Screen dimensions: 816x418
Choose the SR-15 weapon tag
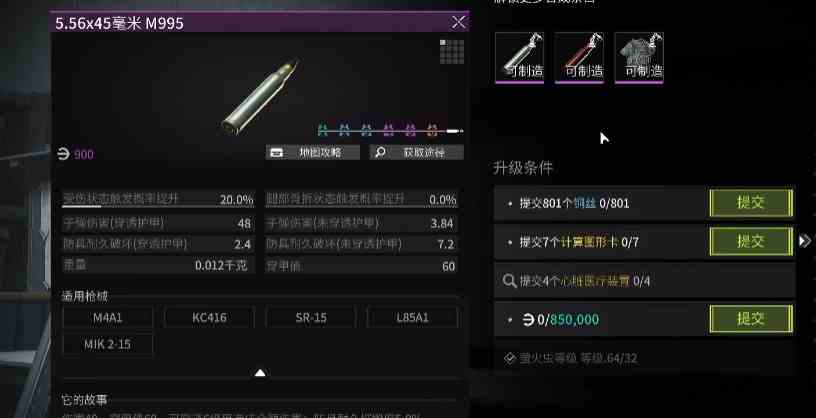click(x=311, y=318)
